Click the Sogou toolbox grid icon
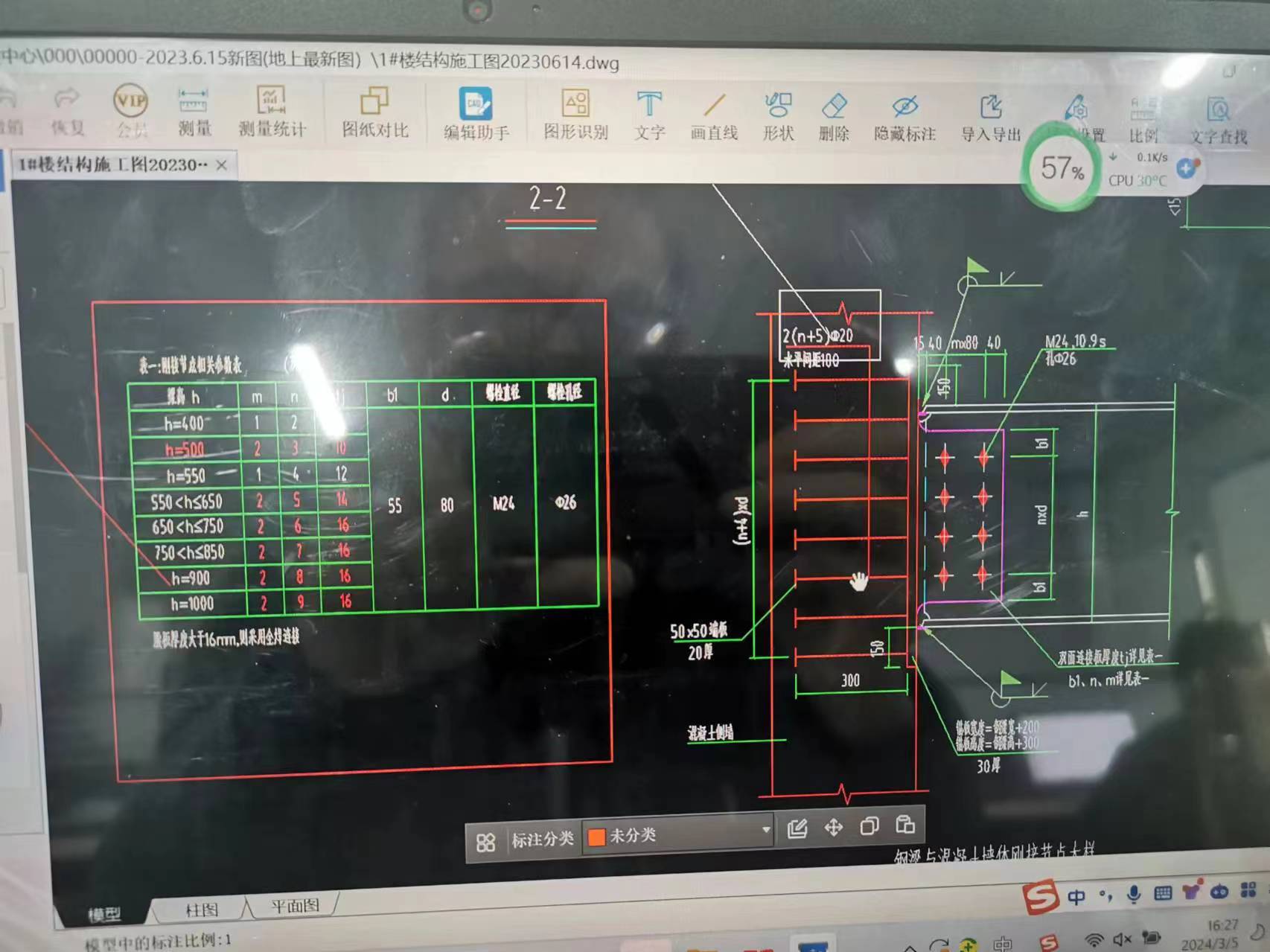 (1248, 889)
